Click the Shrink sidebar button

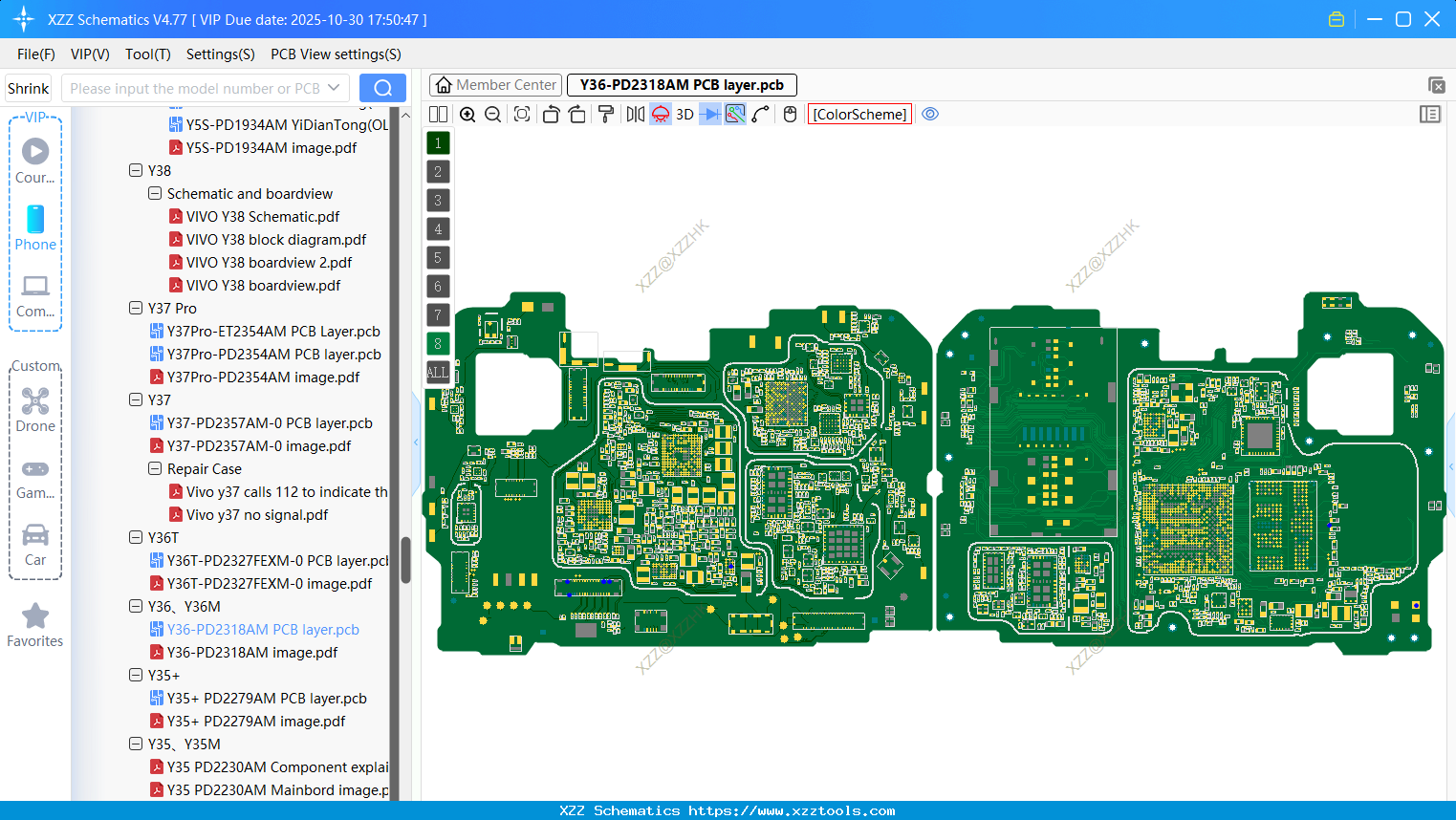28,87
